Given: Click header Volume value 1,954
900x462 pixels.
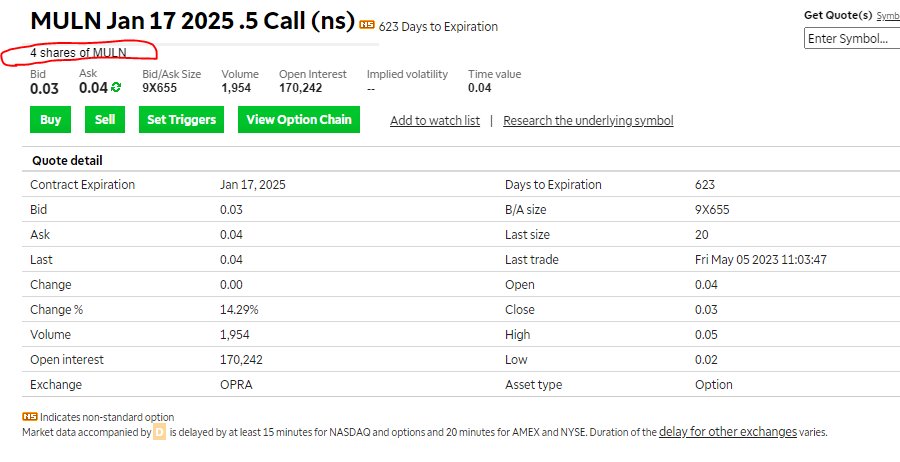Looking at the screenshot, I should [236, 88].
